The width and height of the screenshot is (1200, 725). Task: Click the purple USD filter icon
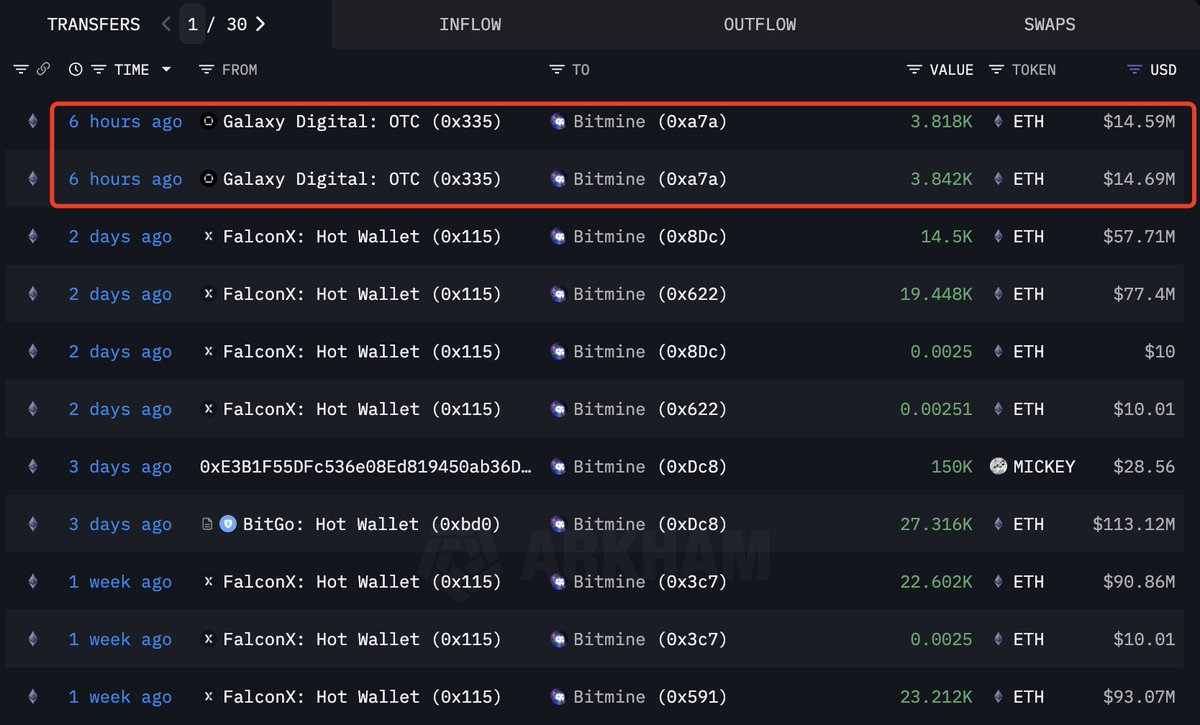pos(1134,69)
